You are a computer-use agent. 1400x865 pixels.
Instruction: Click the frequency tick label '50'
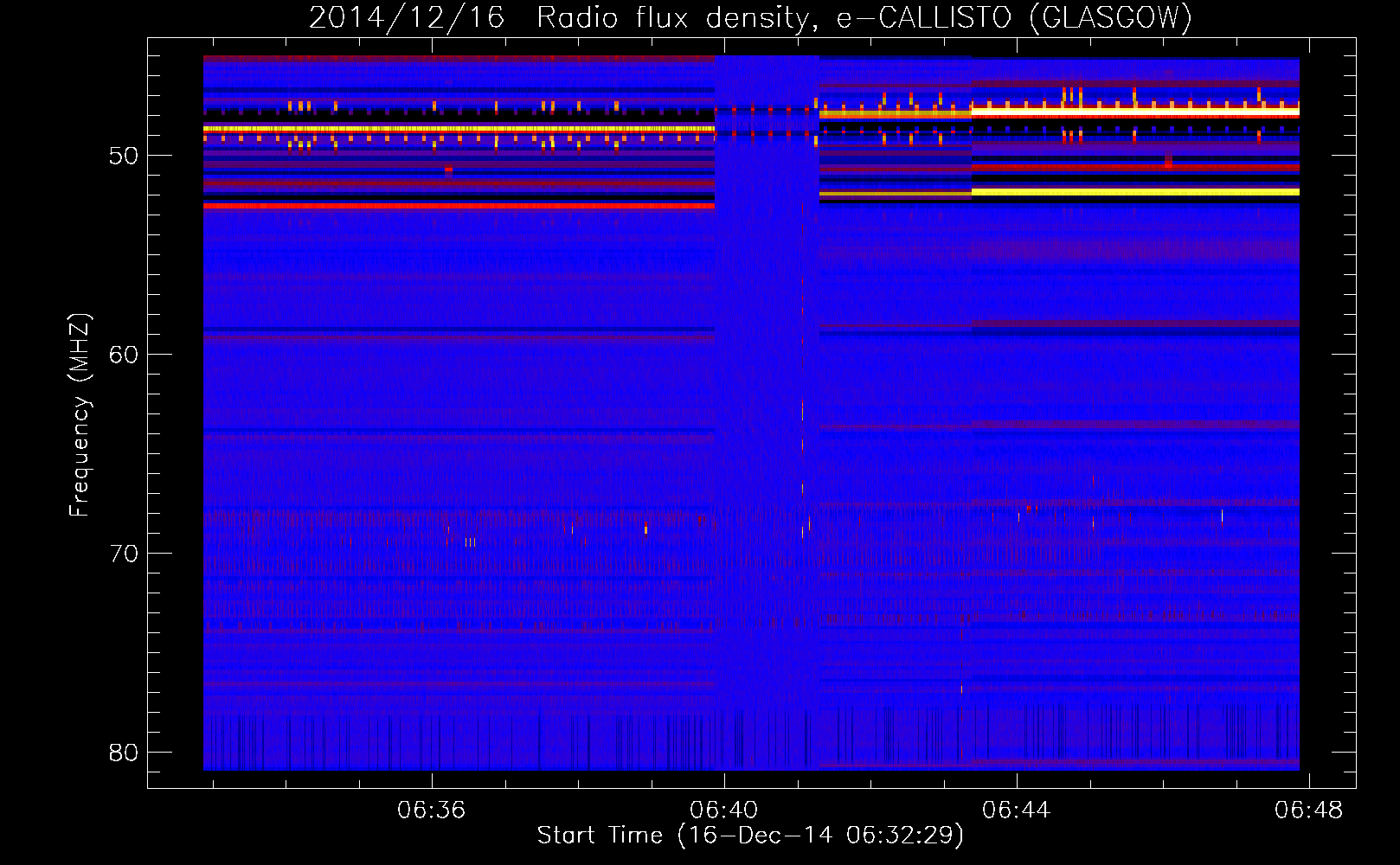click(x=124, y=156)
